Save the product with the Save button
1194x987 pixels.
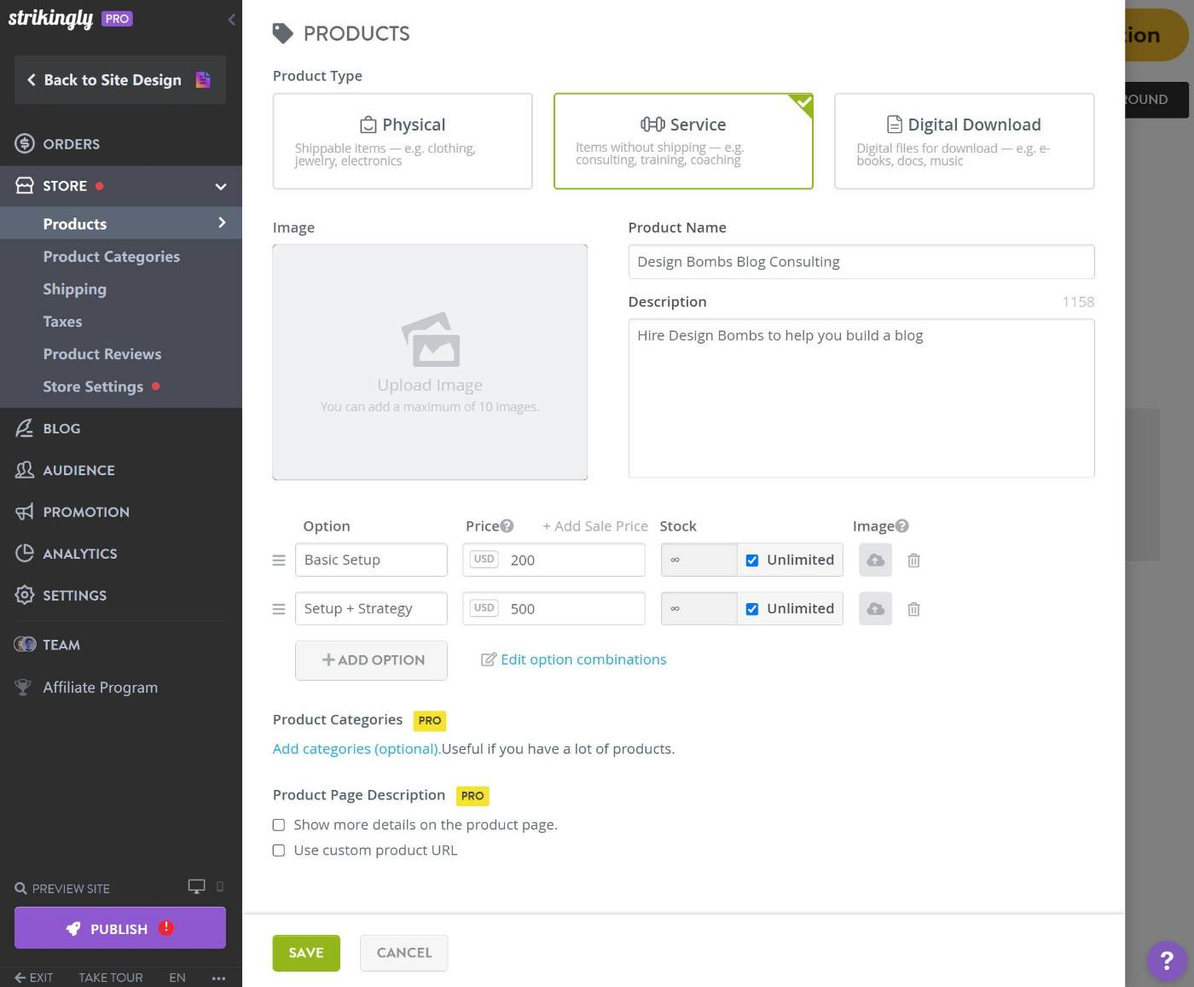306,952
